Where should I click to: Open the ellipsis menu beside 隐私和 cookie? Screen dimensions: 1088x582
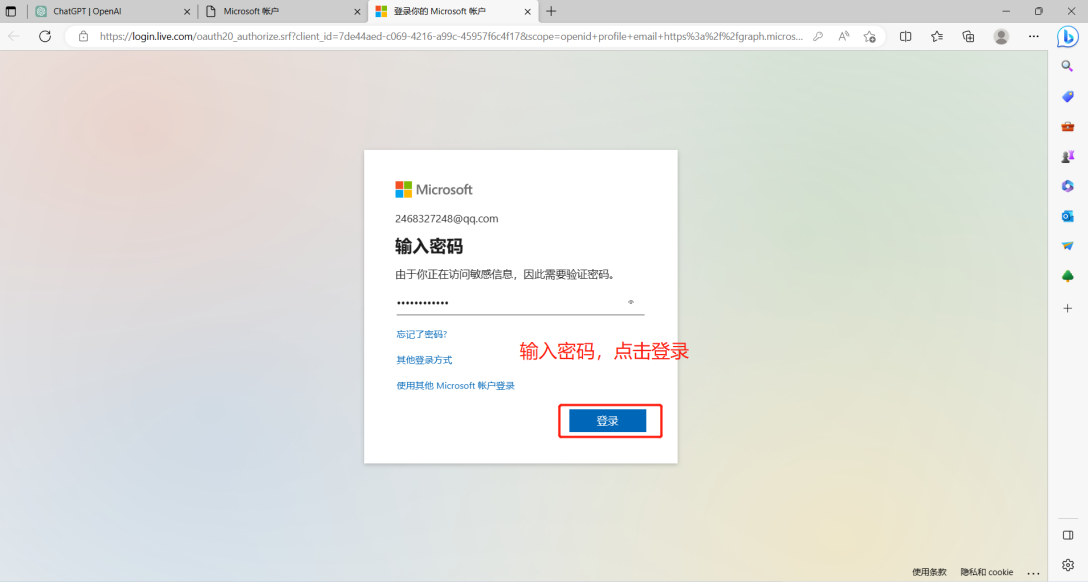pyautogui.click(x=1031, y=572)
